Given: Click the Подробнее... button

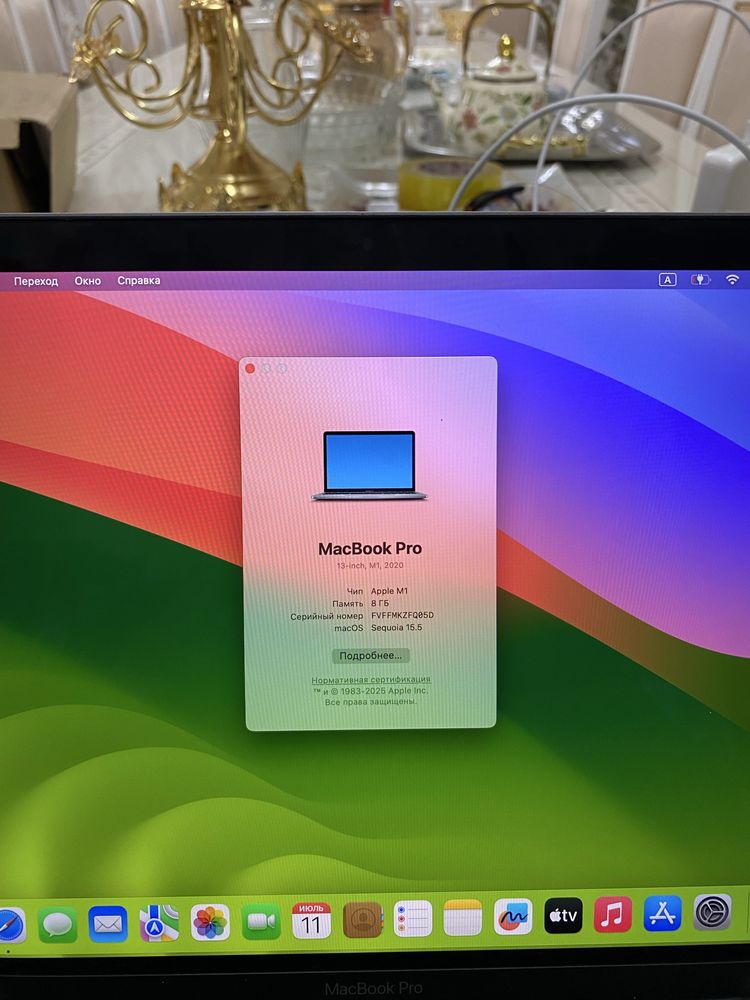Looking at the screenshot, I should click(371, 656).
